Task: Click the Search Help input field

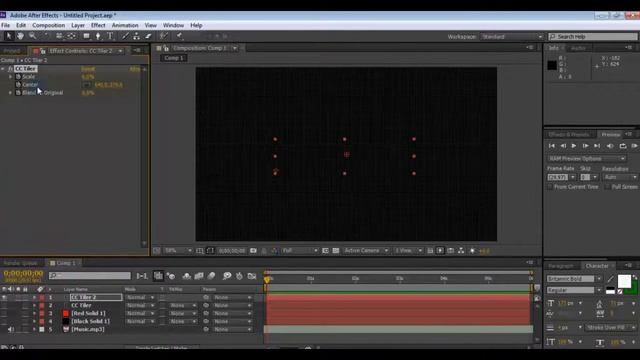Action: 593,37
